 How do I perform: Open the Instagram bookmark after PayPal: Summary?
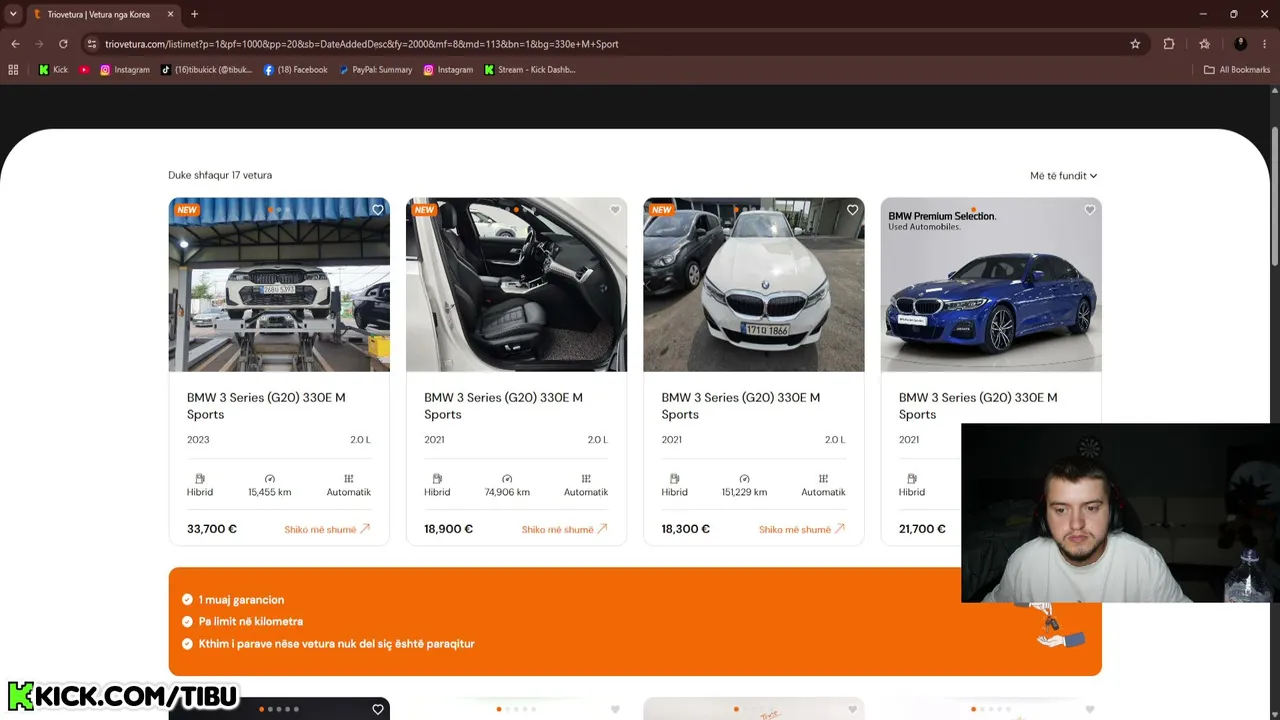coord(448,70)
